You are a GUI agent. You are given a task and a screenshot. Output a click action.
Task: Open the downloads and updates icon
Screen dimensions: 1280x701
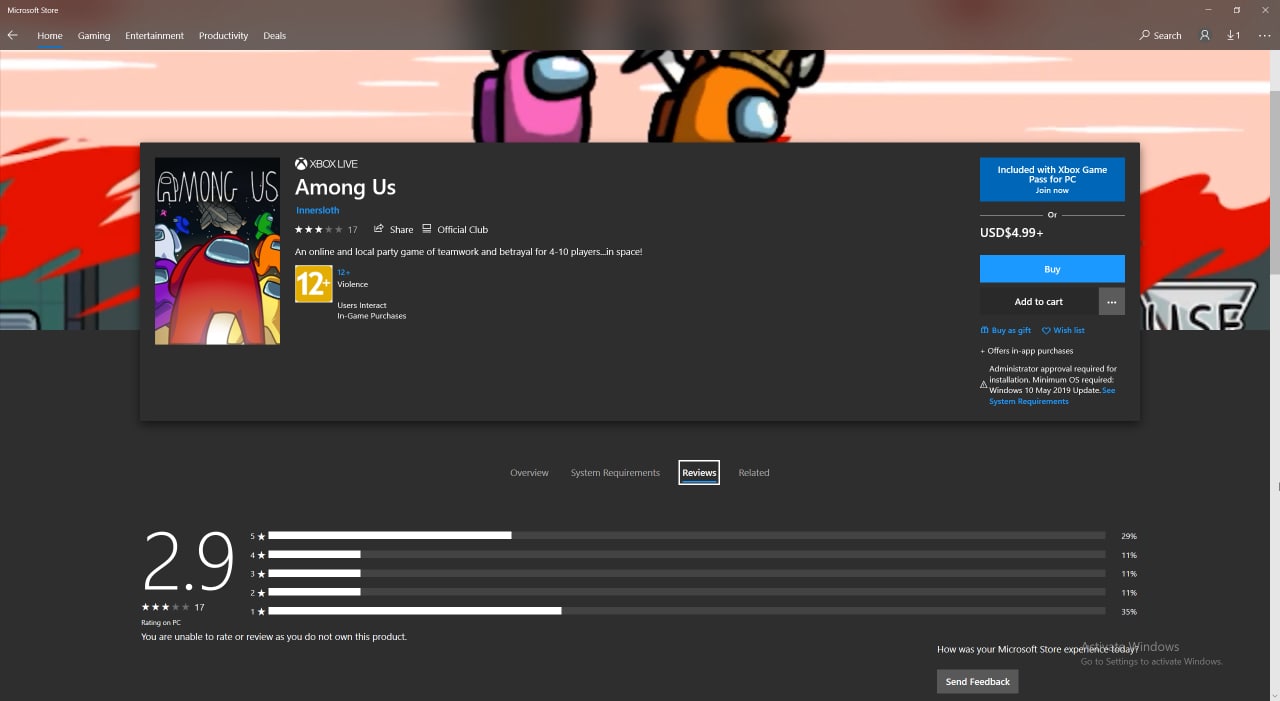pyautogui.click(x=1234, y=35)
